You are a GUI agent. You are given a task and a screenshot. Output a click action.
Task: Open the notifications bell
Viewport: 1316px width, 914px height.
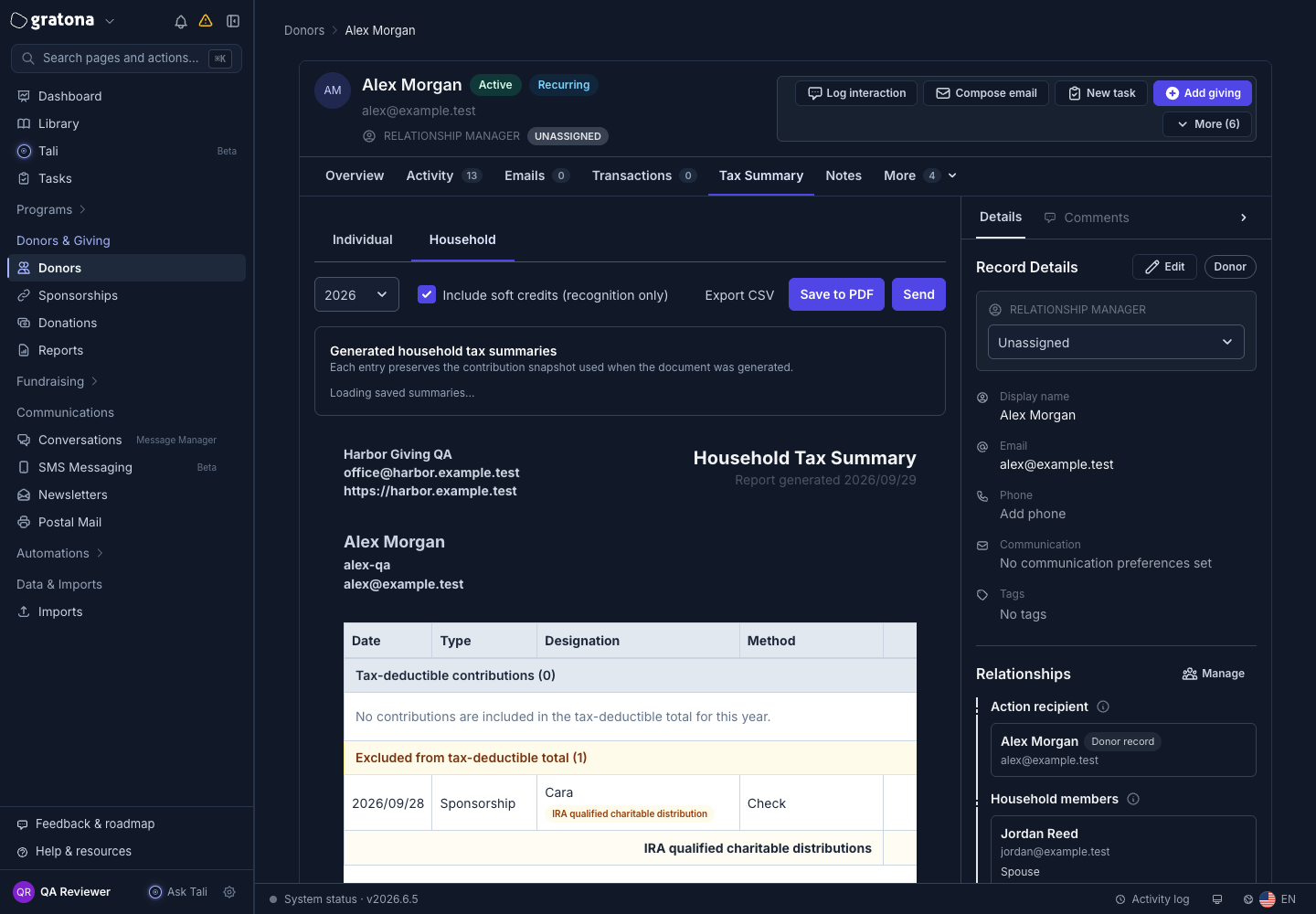point(181,21)
